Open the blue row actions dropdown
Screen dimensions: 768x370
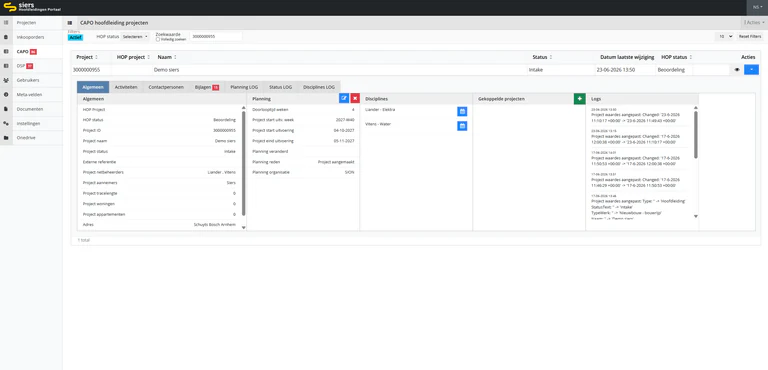point(751,70)
